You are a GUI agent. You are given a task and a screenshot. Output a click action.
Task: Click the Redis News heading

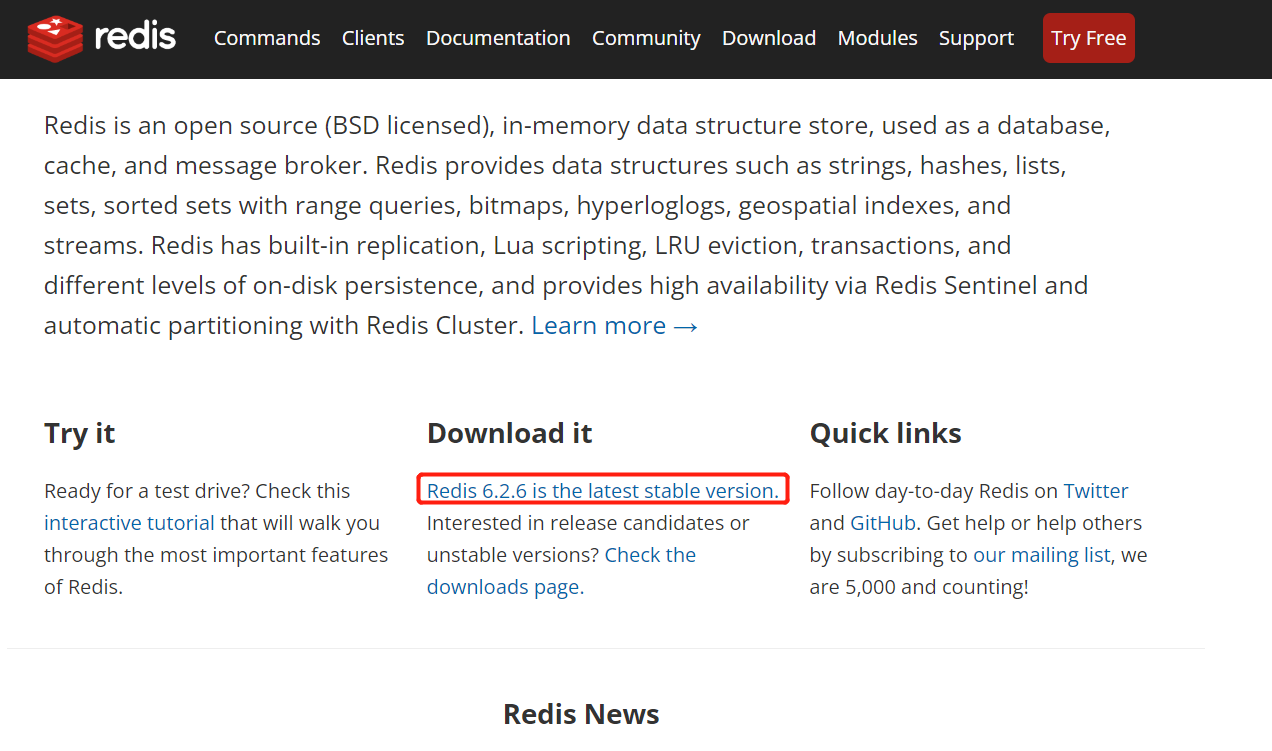click(x=581, y=714)
